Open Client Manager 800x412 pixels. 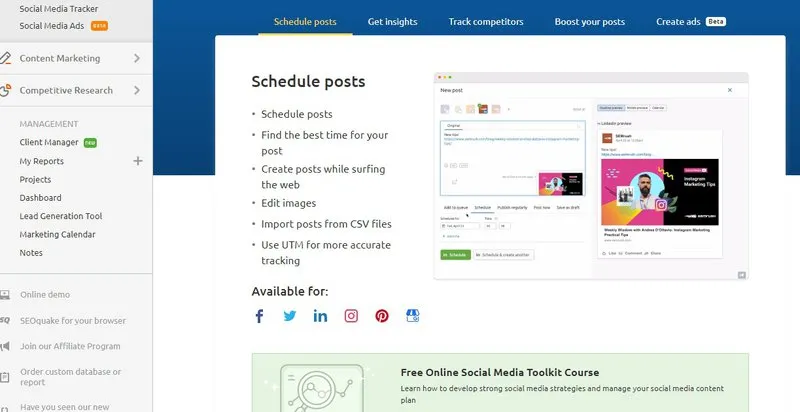click(x=49, y=142)
